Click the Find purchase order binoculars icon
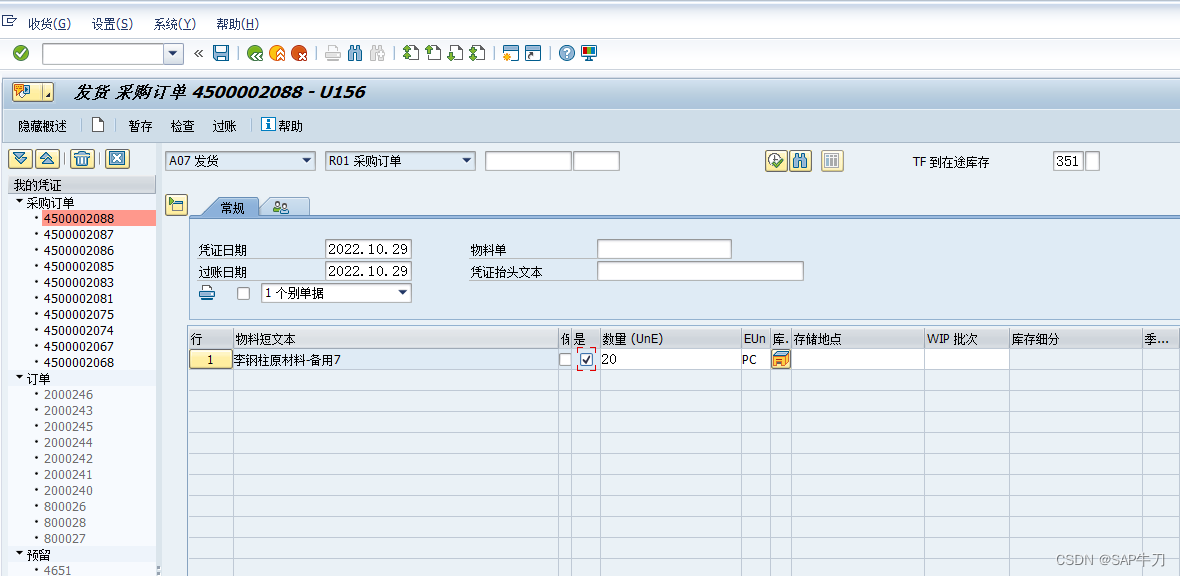Viewport: 1180px width, 576px height. pos(801,161)
